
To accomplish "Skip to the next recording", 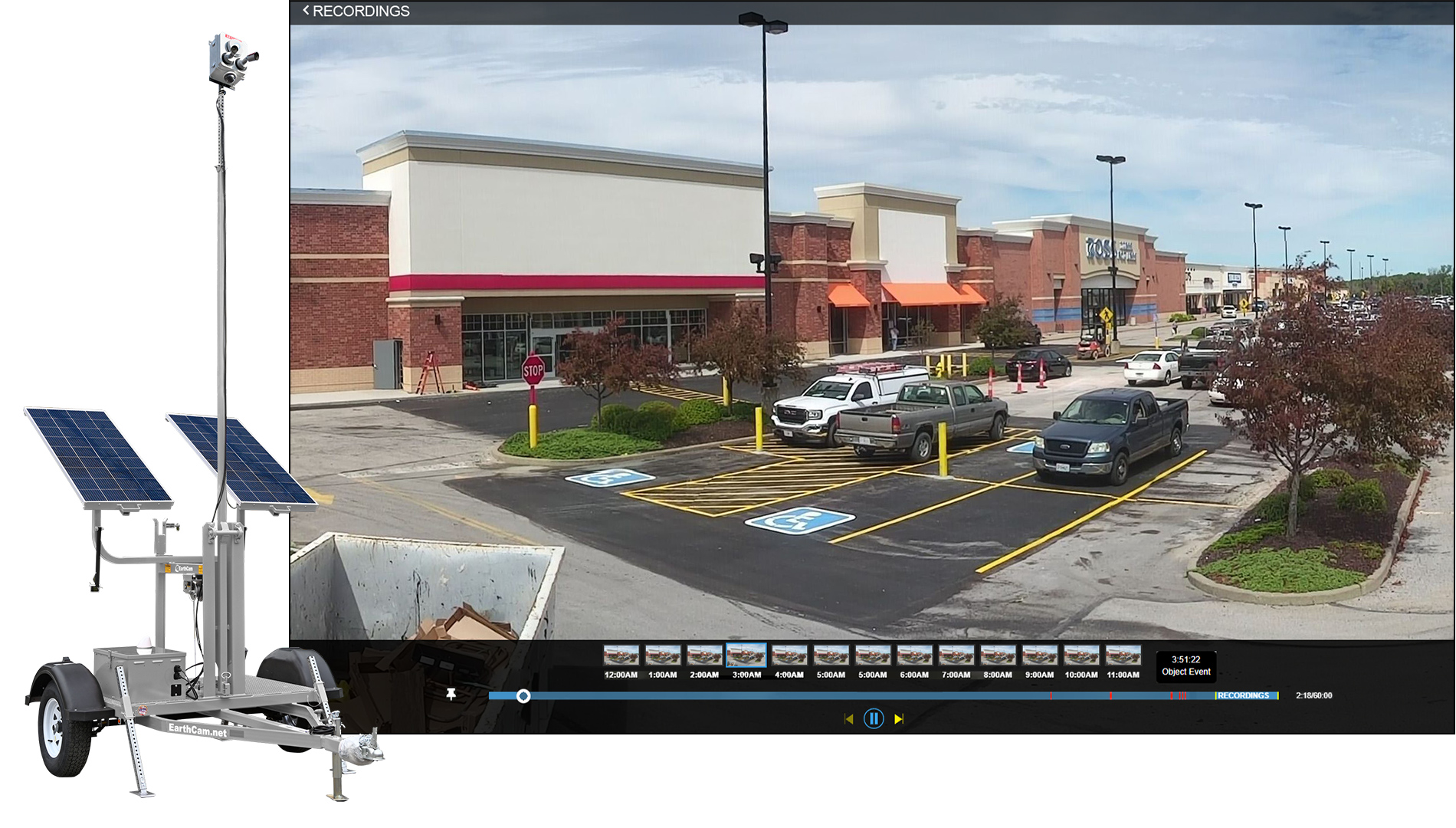I will [899, 719].
